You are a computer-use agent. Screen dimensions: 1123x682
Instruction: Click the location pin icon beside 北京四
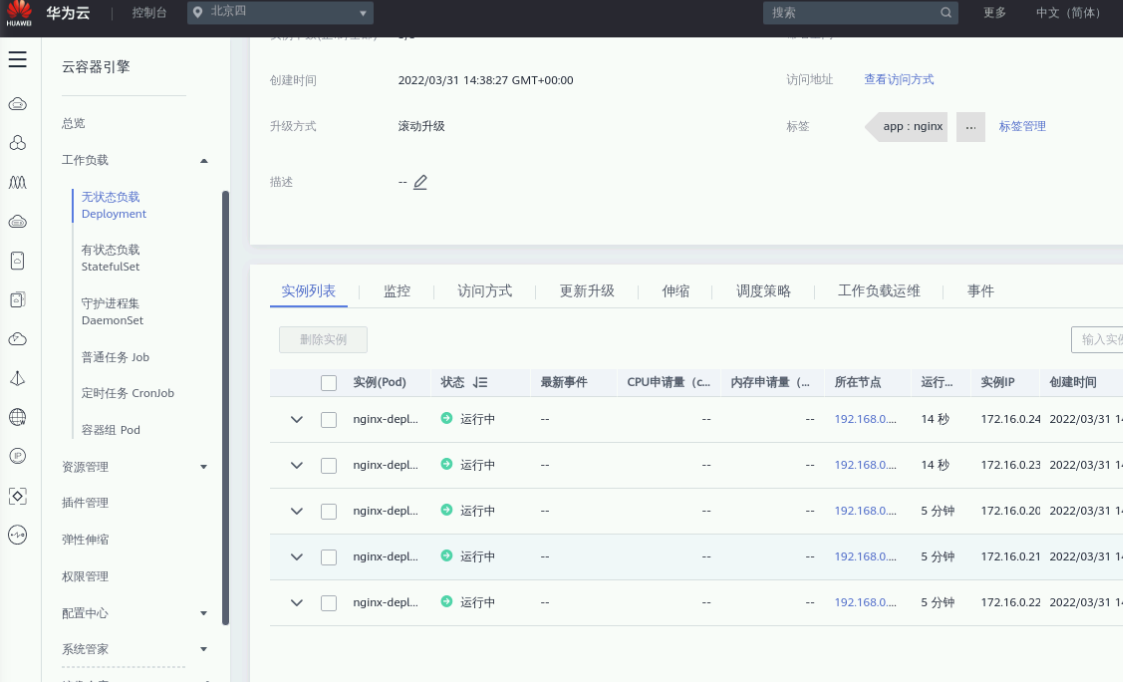(x=198, y=12)
